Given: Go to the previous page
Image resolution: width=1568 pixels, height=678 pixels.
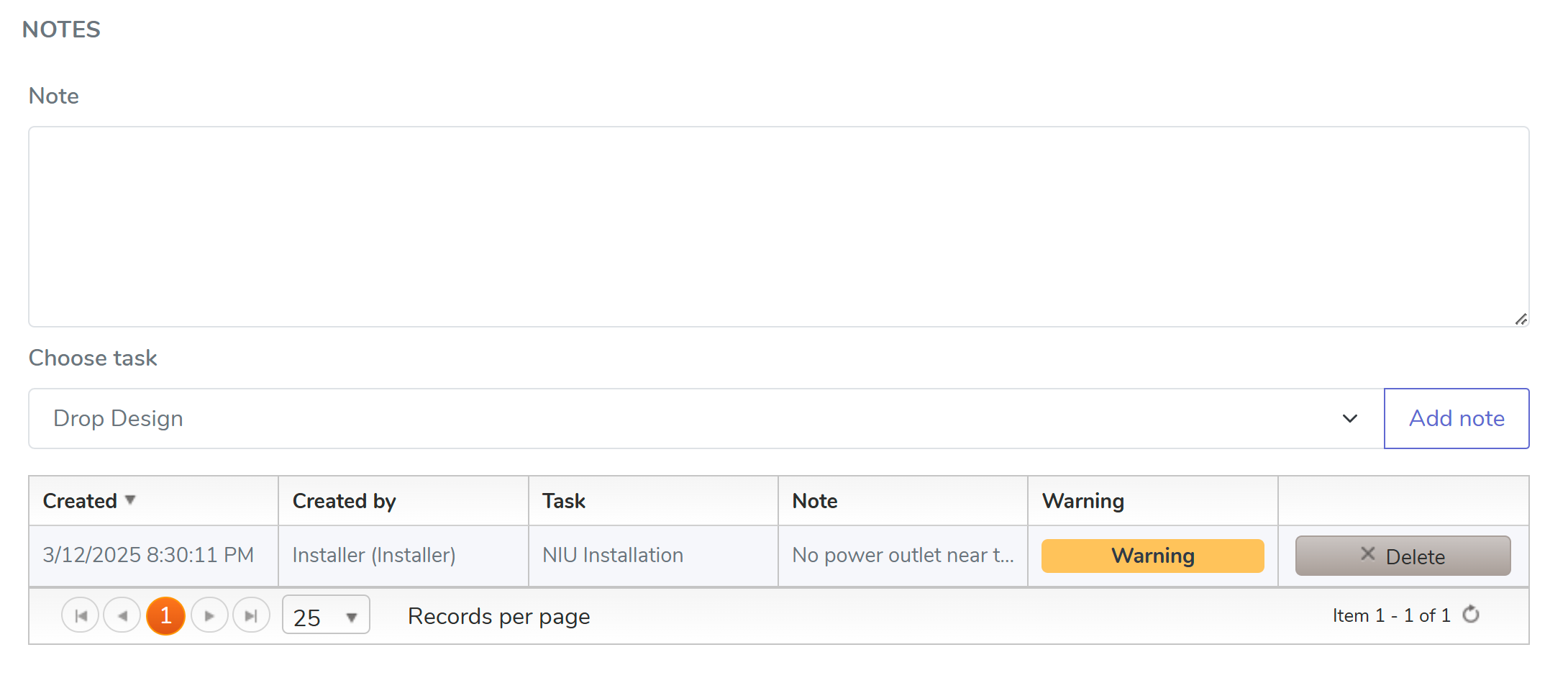Looking at the screenshot, I should coord(122,616).
